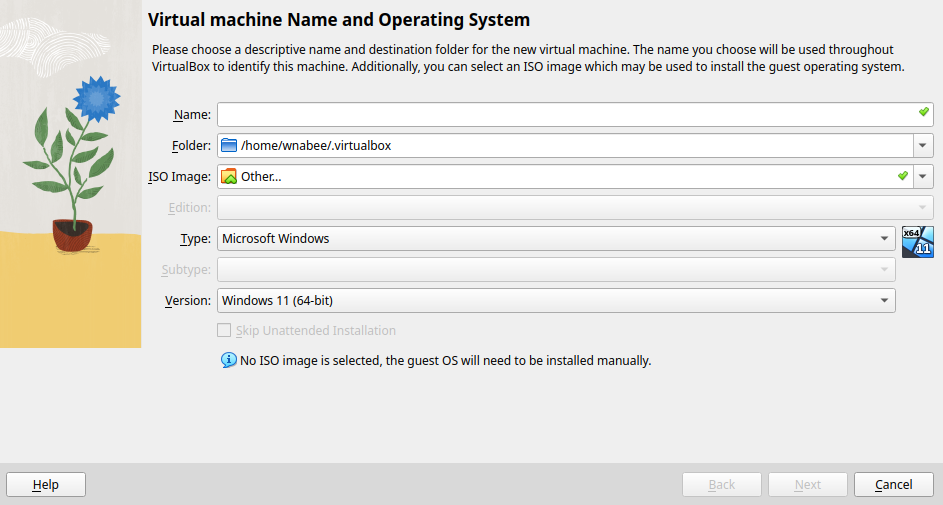Open the Type dropdown showing Microsoft Windows
943x505 pixels.
click(556, 239)
